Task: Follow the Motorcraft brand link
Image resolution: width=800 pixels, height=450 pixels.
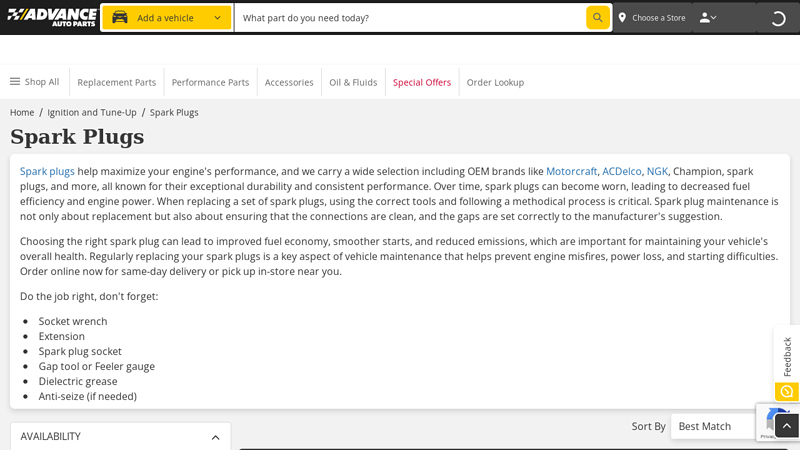Action: tap(571, 171)
